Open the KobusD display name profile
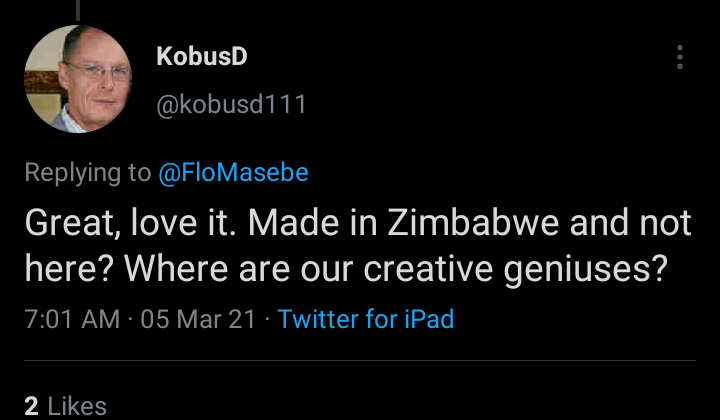 tap(202, 56)
